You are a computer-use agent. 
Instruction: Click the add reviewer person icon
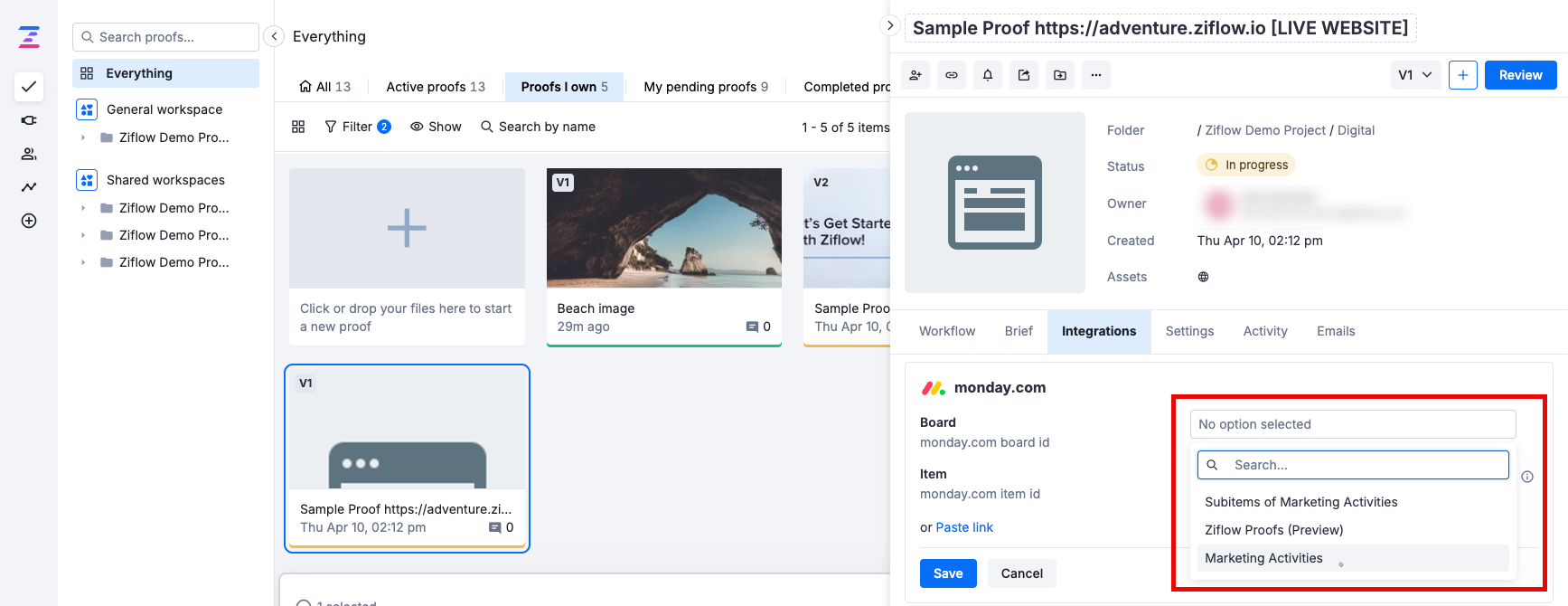point(915,75)
